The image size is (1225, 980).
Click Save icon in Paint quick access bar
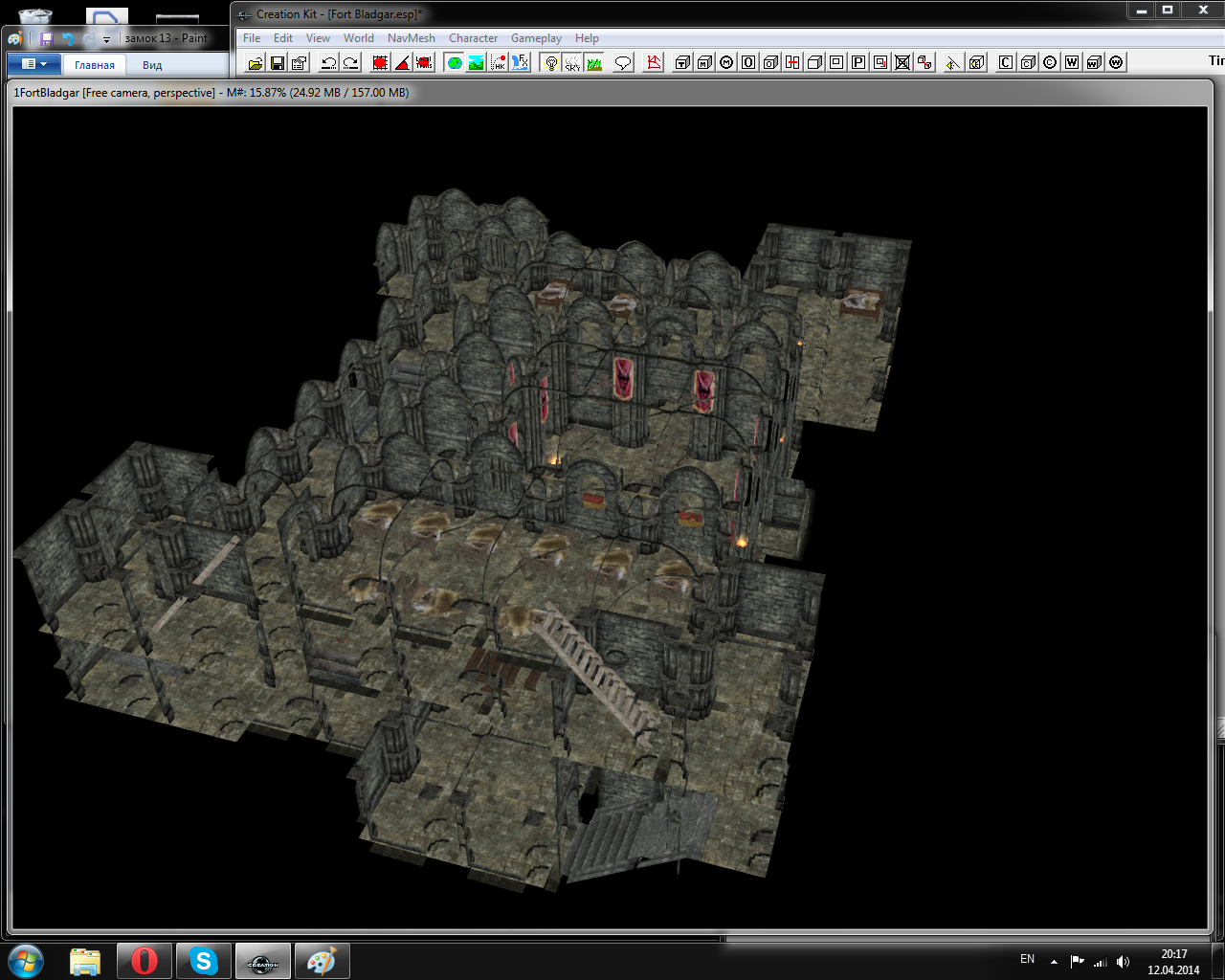pos(46,38)
